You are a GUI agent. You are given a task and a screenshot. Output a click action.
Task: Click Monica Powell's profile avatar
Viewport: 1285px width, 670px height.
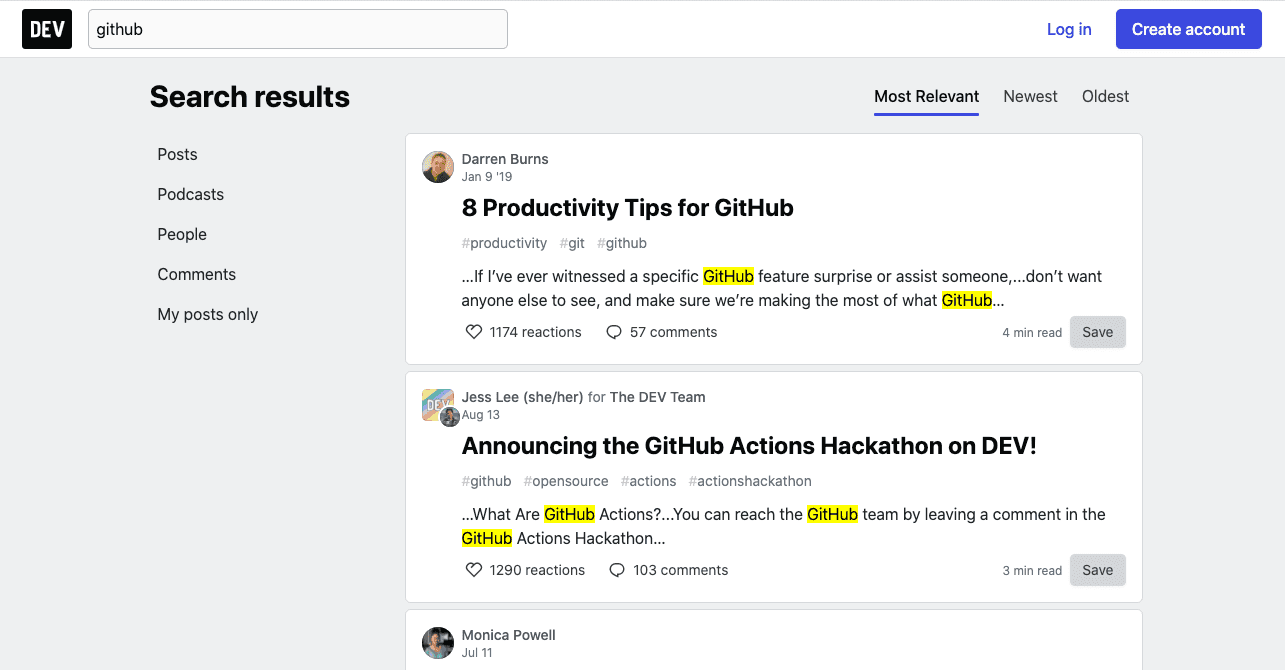438,643
